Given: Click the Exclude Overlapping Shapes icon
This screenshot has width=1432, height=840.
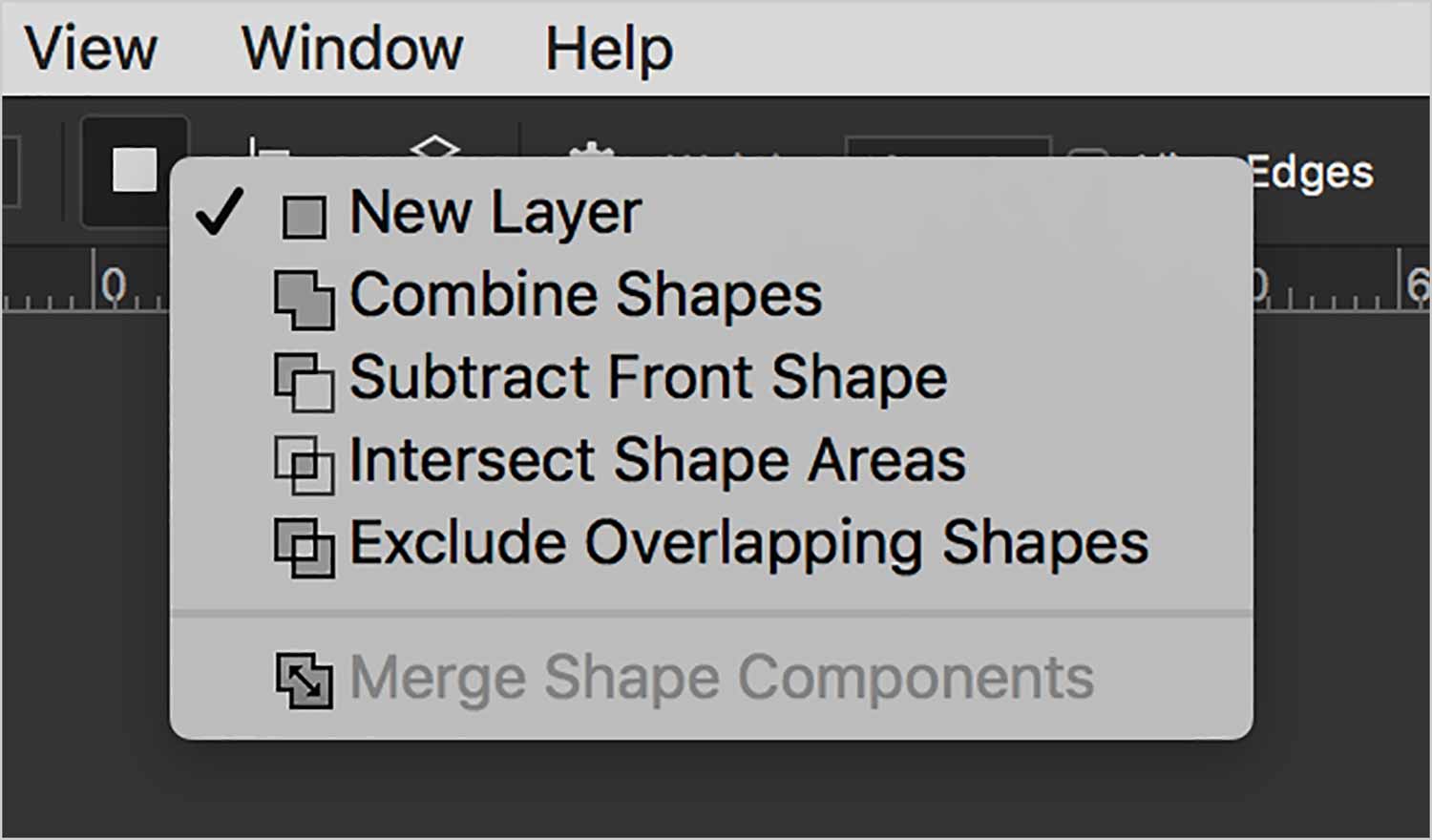Looking at the screenshot, I should [x=304, y=547].
